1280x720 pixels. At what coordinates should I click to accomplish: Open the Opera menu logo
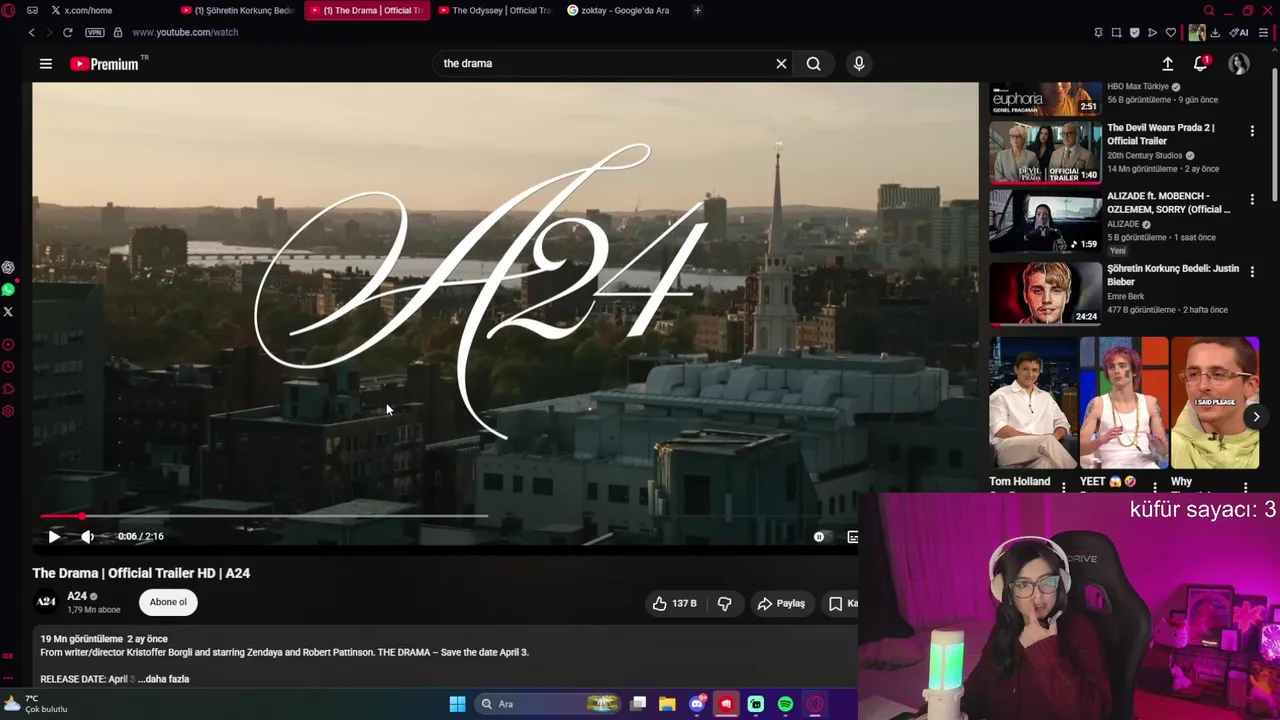tap(8, 10)
